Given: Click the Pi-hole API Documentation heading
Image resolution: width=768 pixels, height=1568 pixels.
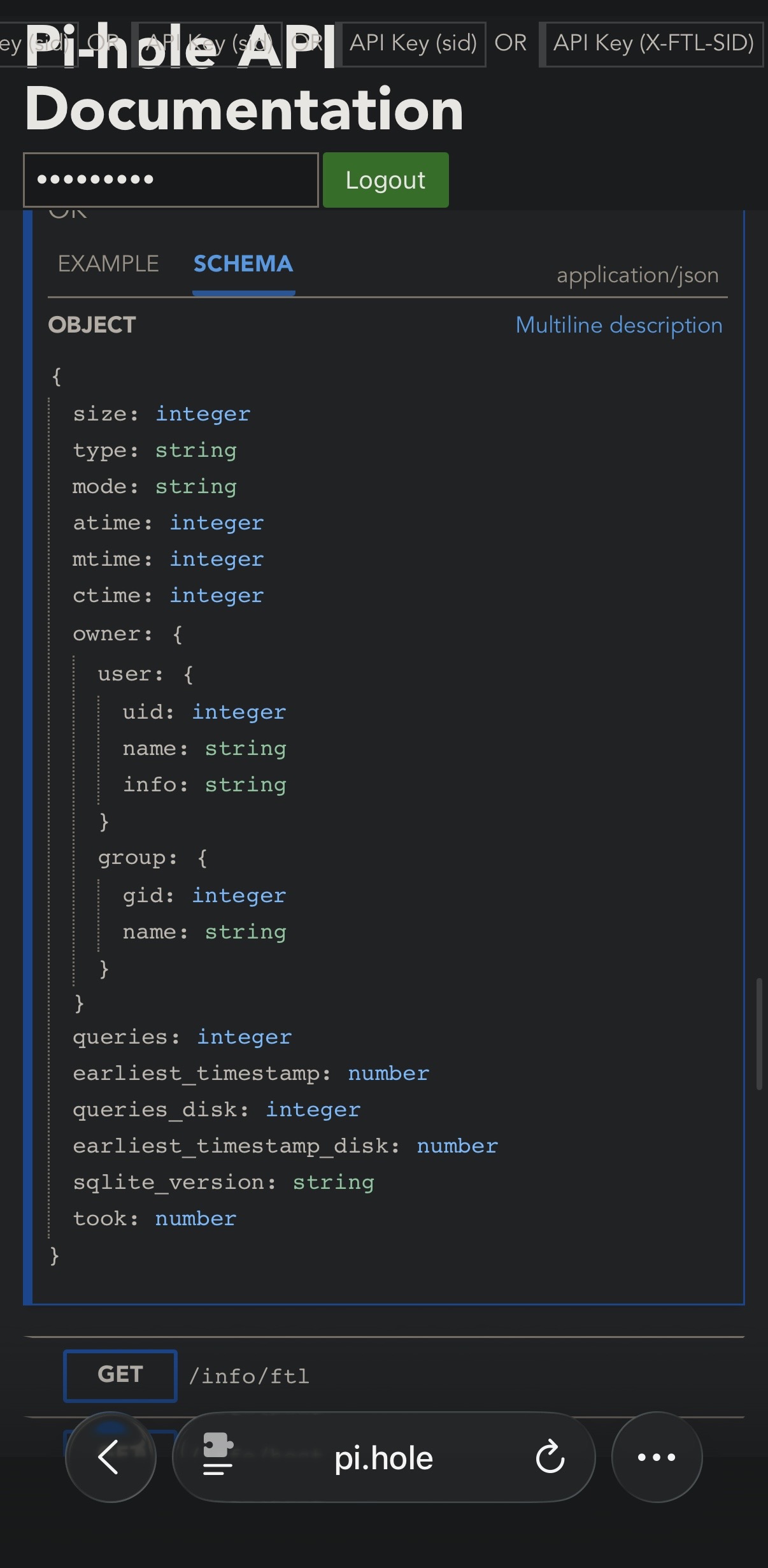Looking at the screenshot, I should (244, 108).
